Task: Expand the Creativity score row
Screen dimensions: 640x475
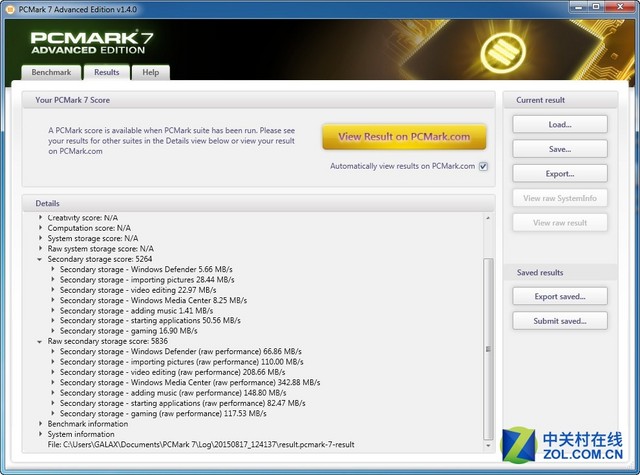Action: coord(40,218)
